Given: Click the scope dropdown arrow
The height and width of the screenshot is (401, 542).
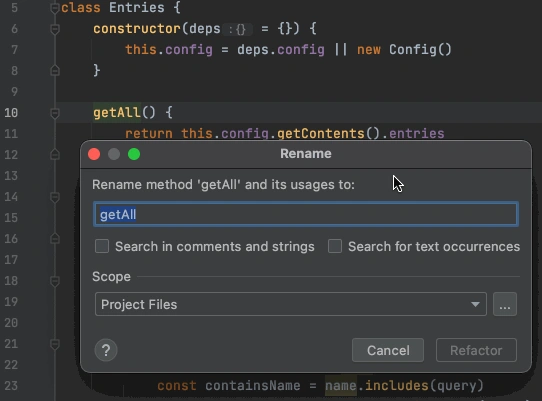Looking at the screenshot, I should (475, 305).
